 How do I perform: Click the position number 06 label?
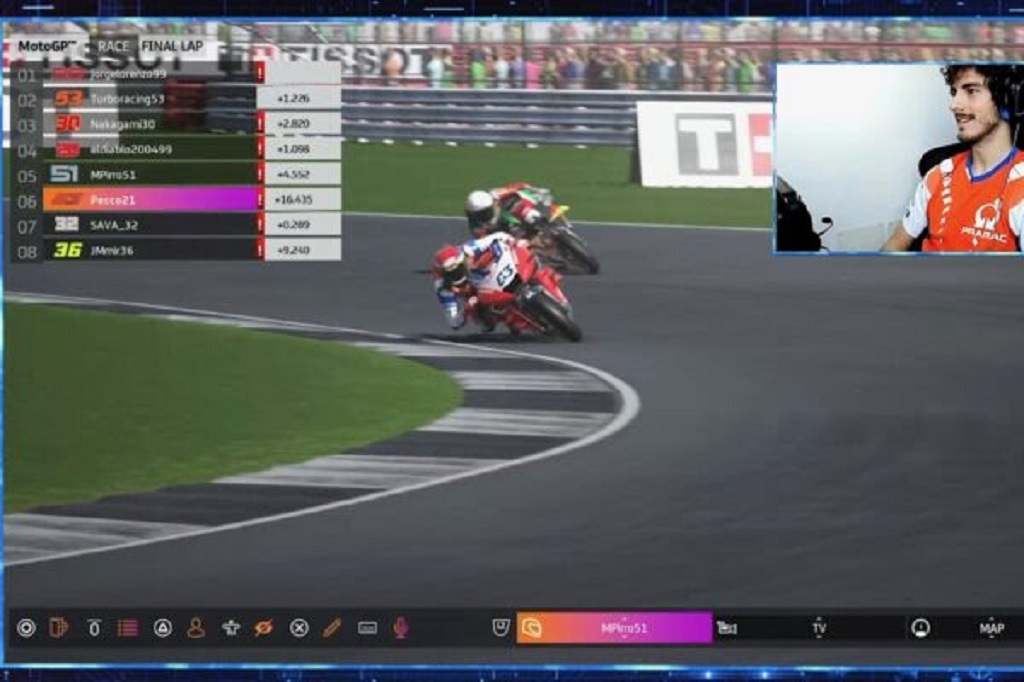point(27,201)
